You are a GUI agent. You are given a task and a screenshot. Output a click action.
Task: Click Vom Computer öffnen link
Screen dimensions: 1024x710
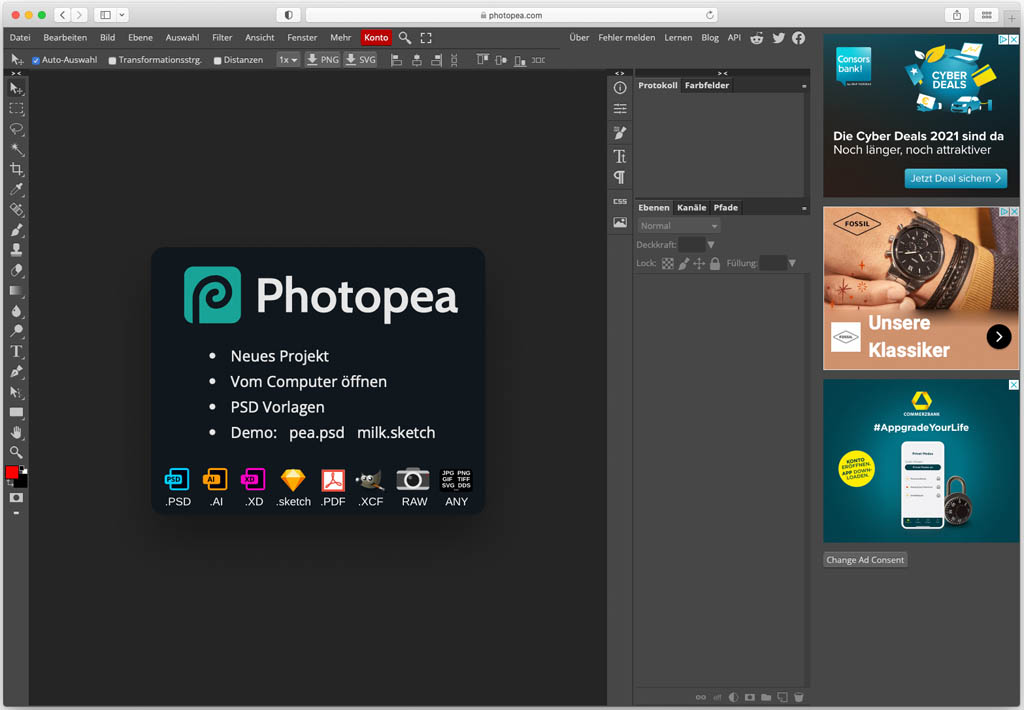point(308,381)
